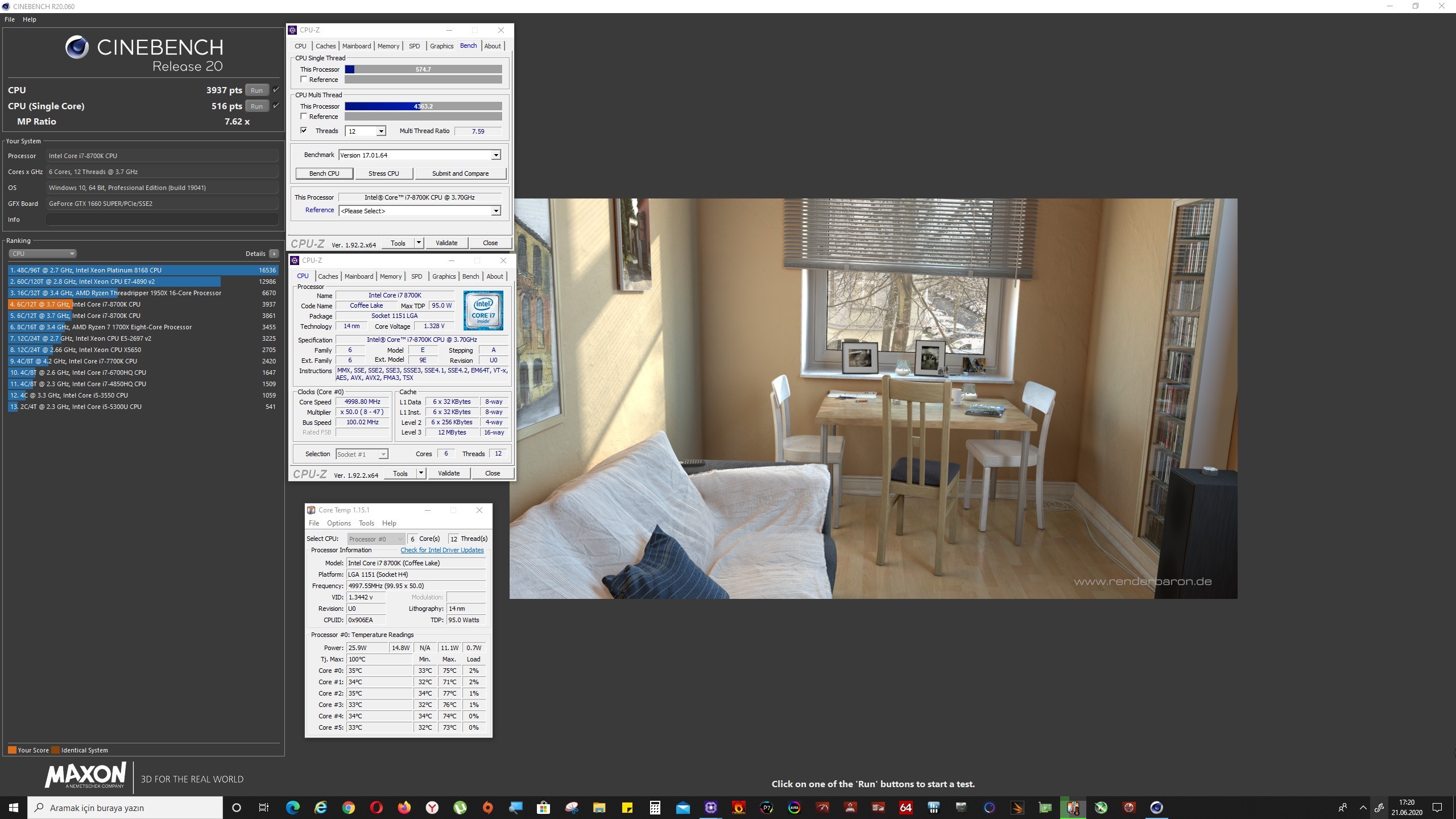Uncheck the Threads checkbox in CPU-Z Bench

click(x=304, y=130)
